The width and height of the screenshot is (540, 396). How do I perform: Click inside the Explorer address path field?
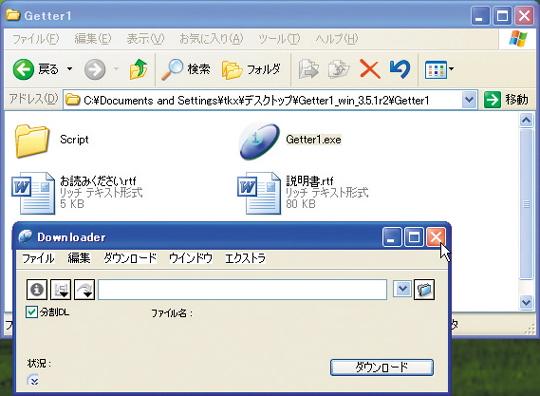tap(263, 100)
